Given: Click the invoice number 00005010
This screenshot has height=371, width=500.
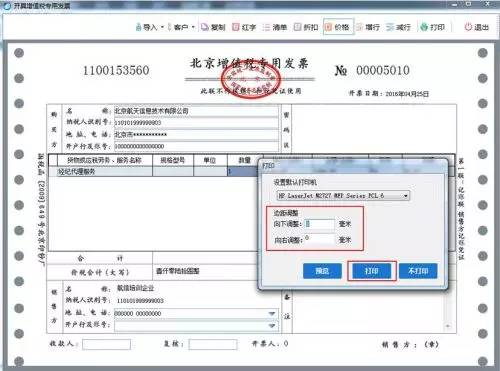Looking at the screenshot, I should [x=383, y=70].
